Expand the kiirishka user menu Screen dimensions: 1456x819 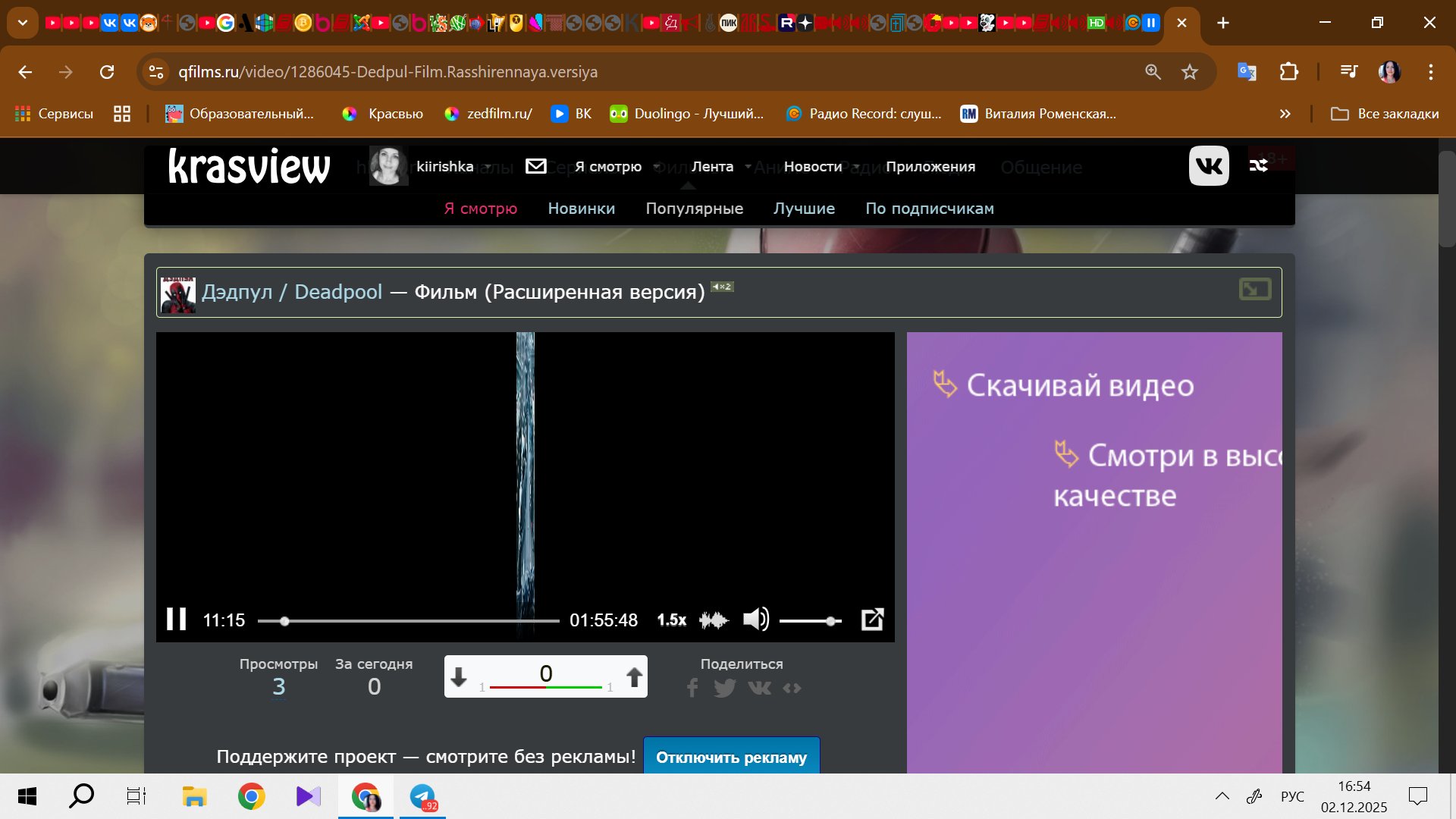[x=444, y=166]
